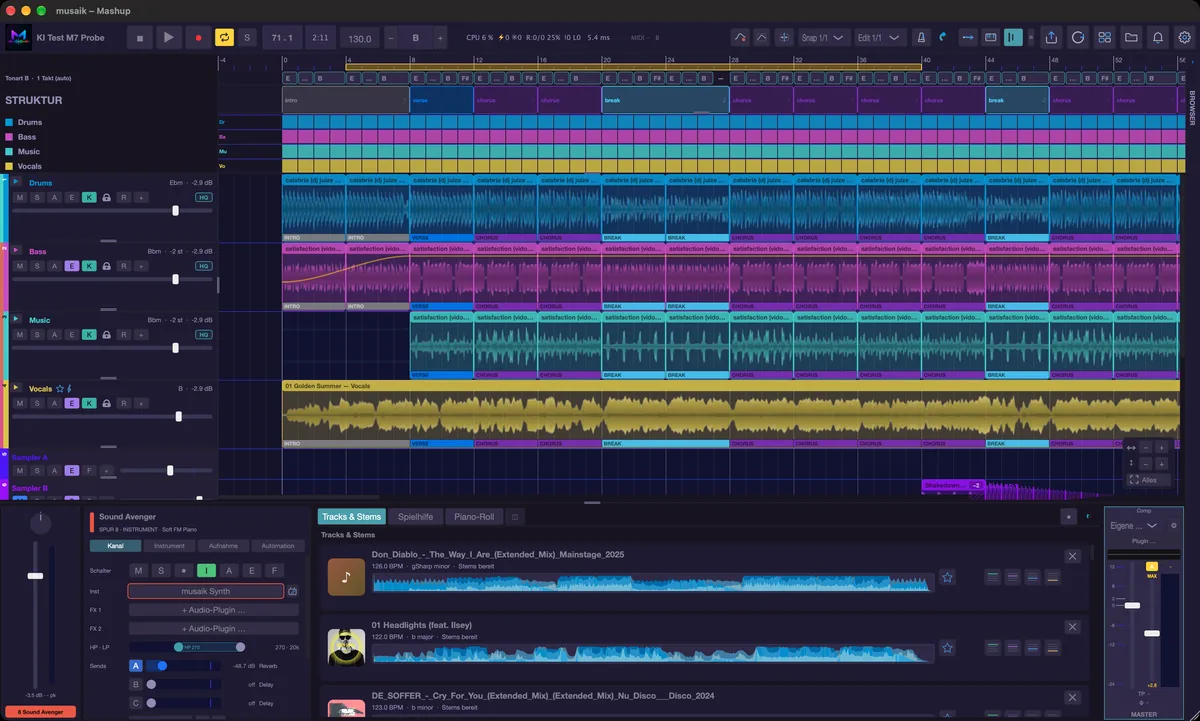Open the share/export icon in toolbar

click(1051, 38)
